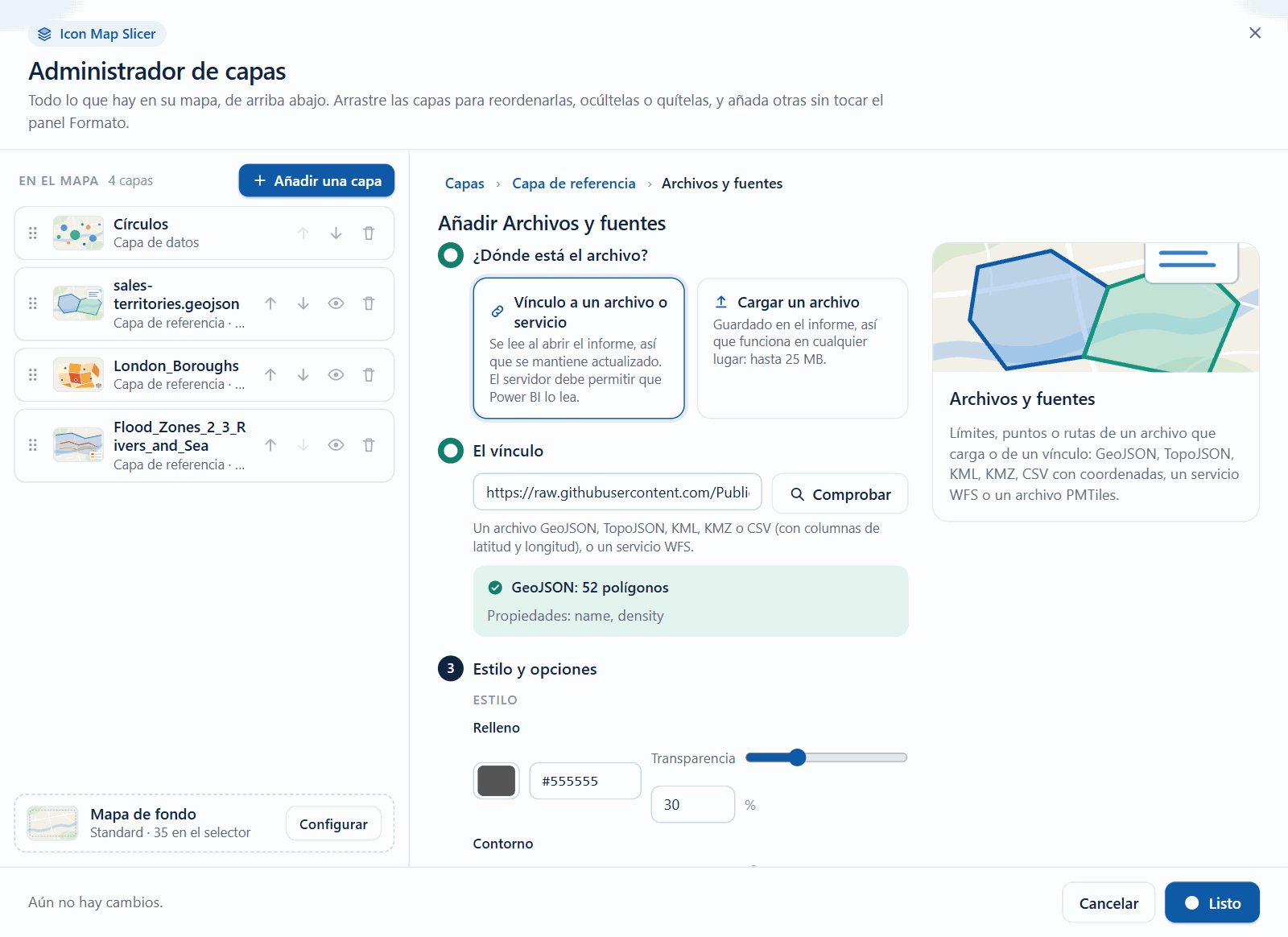Viewport: 1288px width, 937px height.
Task: Select 'Vínculo a un archivo o servicio' option
Action: 579,349
